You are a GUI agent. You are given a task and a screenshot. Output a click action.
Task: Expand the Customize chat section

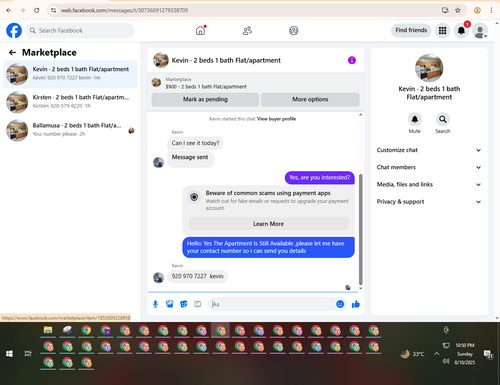coord(429,150)
